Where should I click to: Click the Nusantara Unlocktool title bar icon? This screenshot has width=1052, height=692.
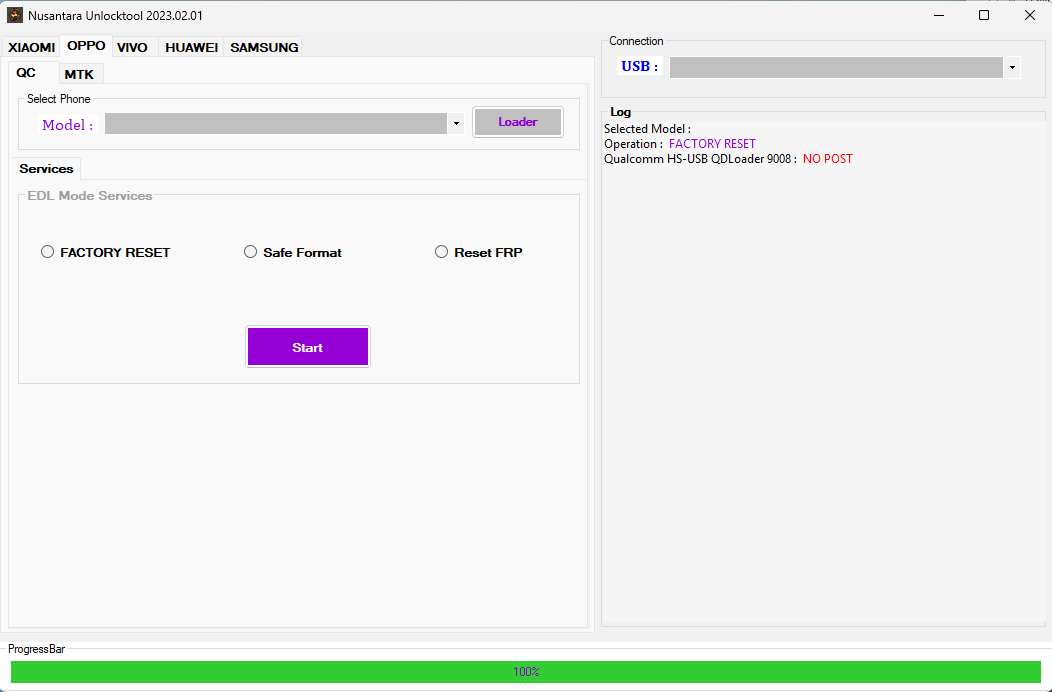14,15
